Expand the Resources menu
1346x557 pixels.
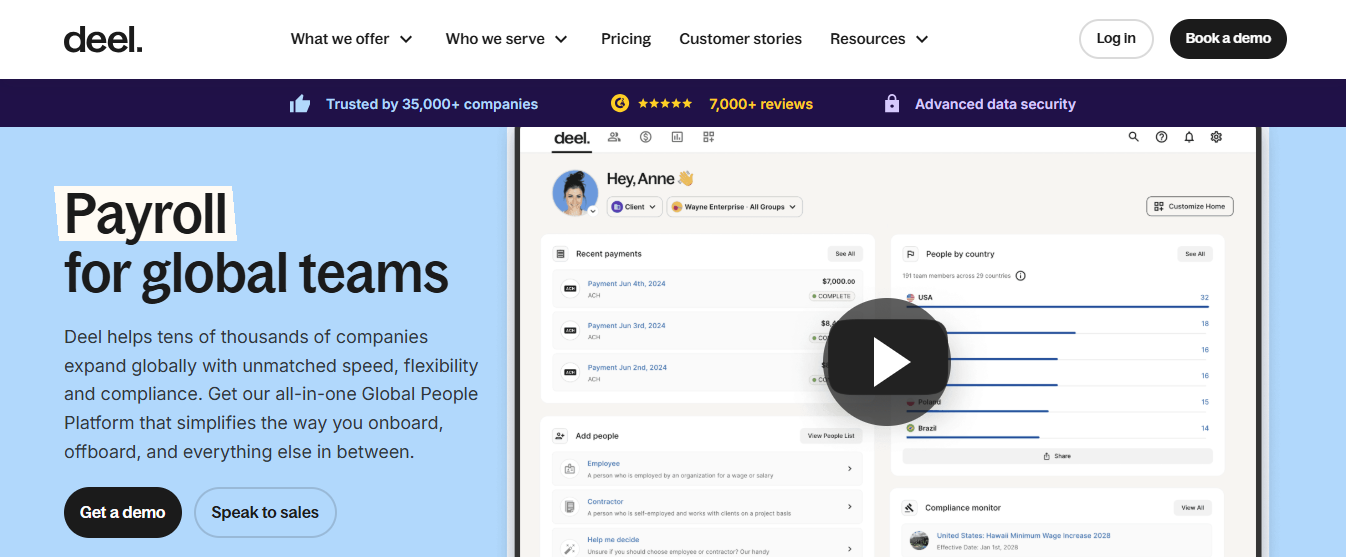pos(880,39)
